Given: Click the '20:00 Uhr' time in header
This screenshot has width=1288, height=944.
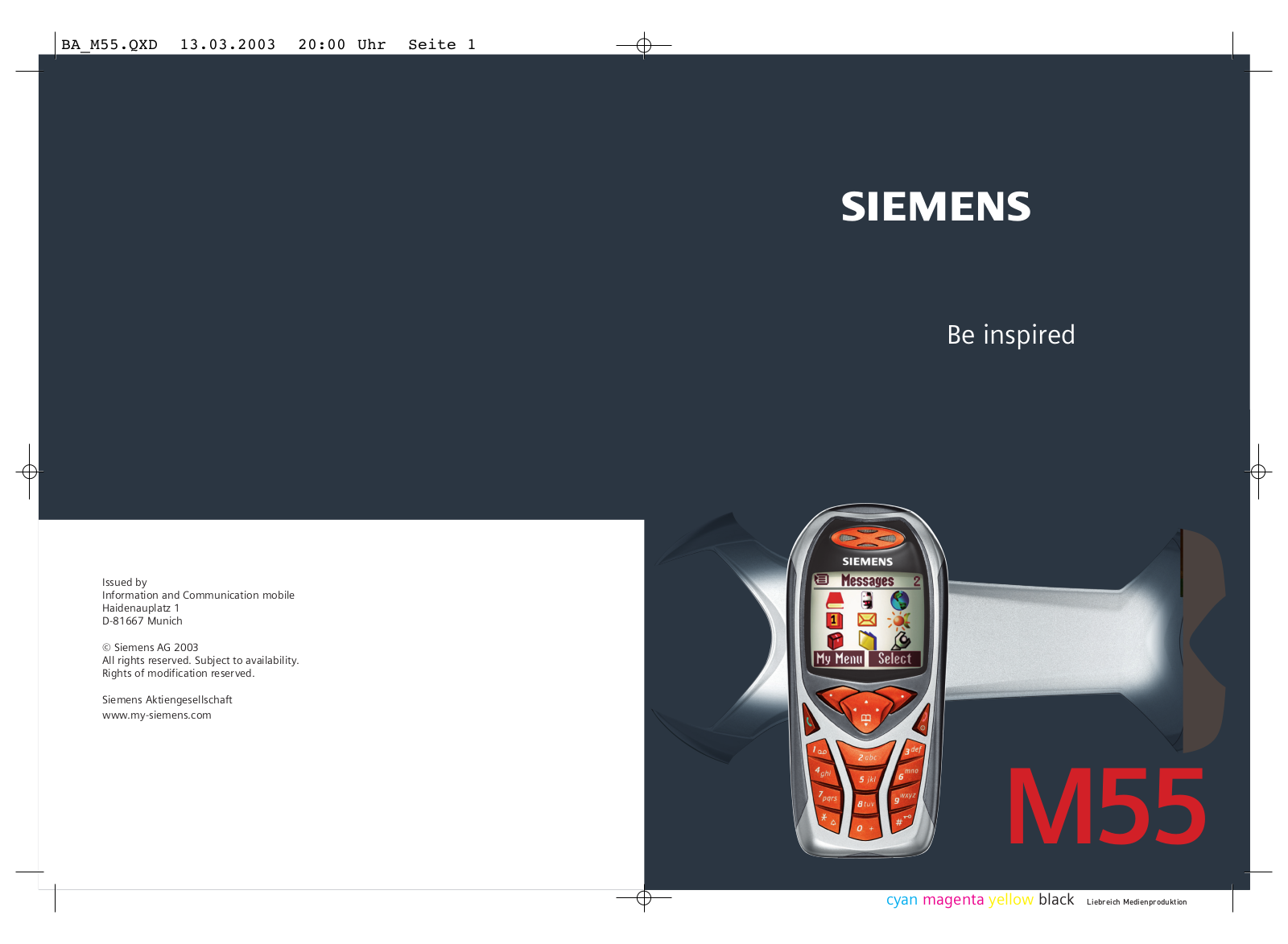Looking at the screenshot, I should [342, 45].
